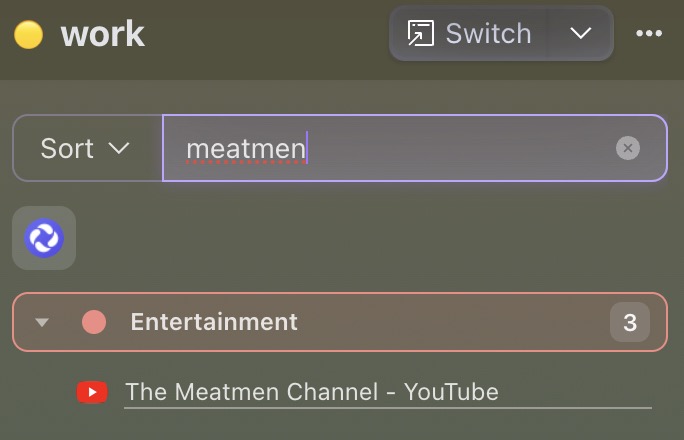The image size is (684, 440).
Task: Open the dropdown chevron beside Switch
Action: coord(581,34)
